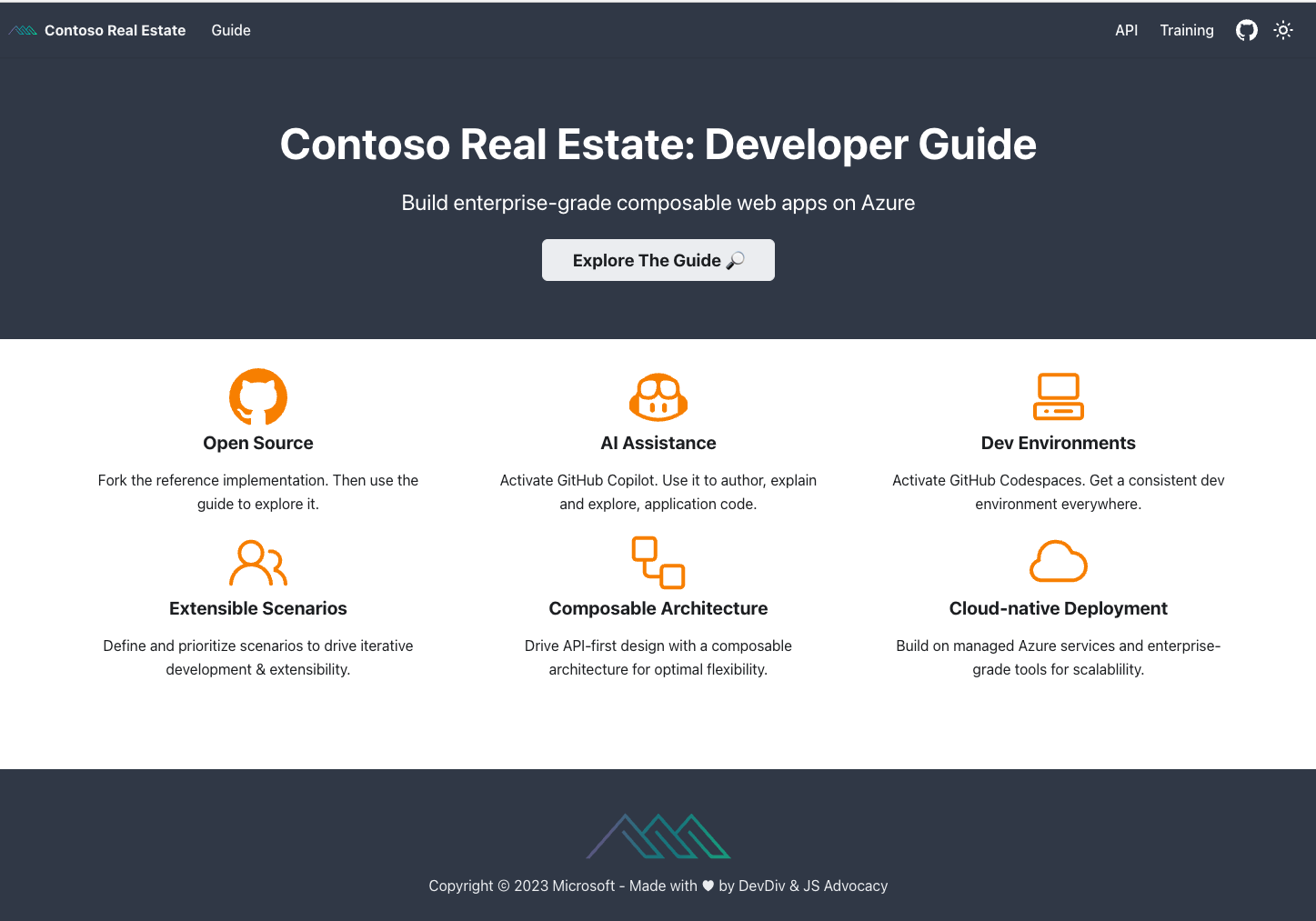Open the Guide menu item
1316x921 pixels.
(x=231, y=30)
